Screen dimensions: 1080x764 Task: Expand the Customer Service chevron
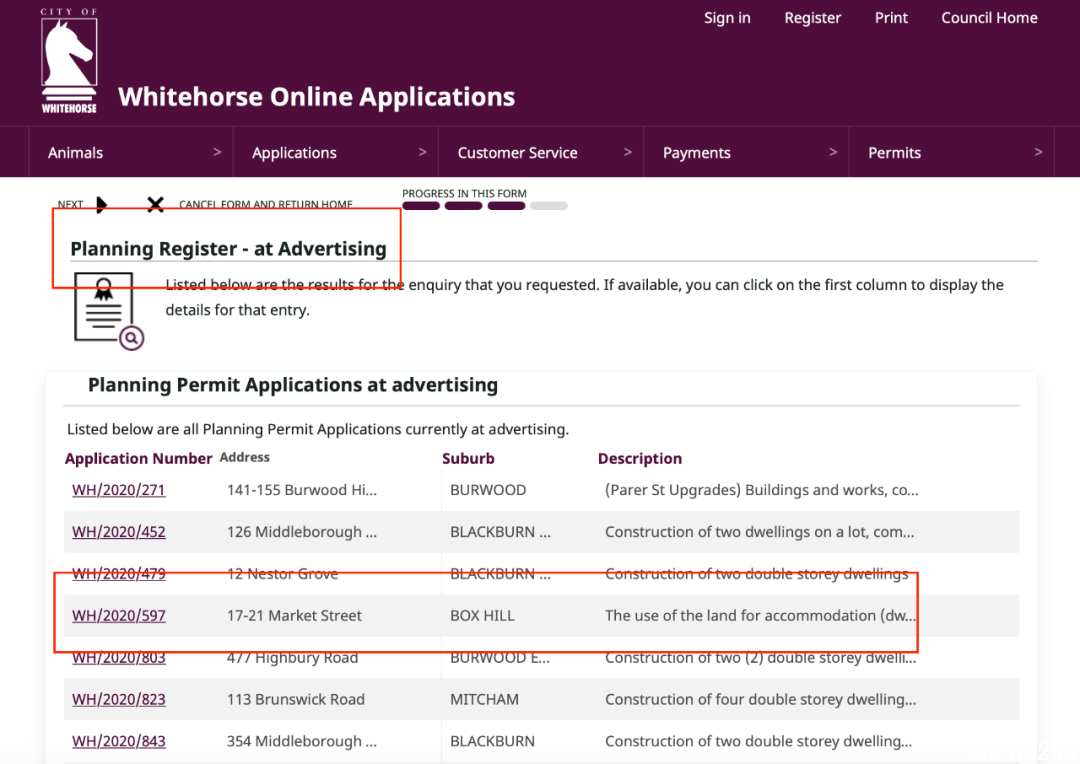coord(627,152)
